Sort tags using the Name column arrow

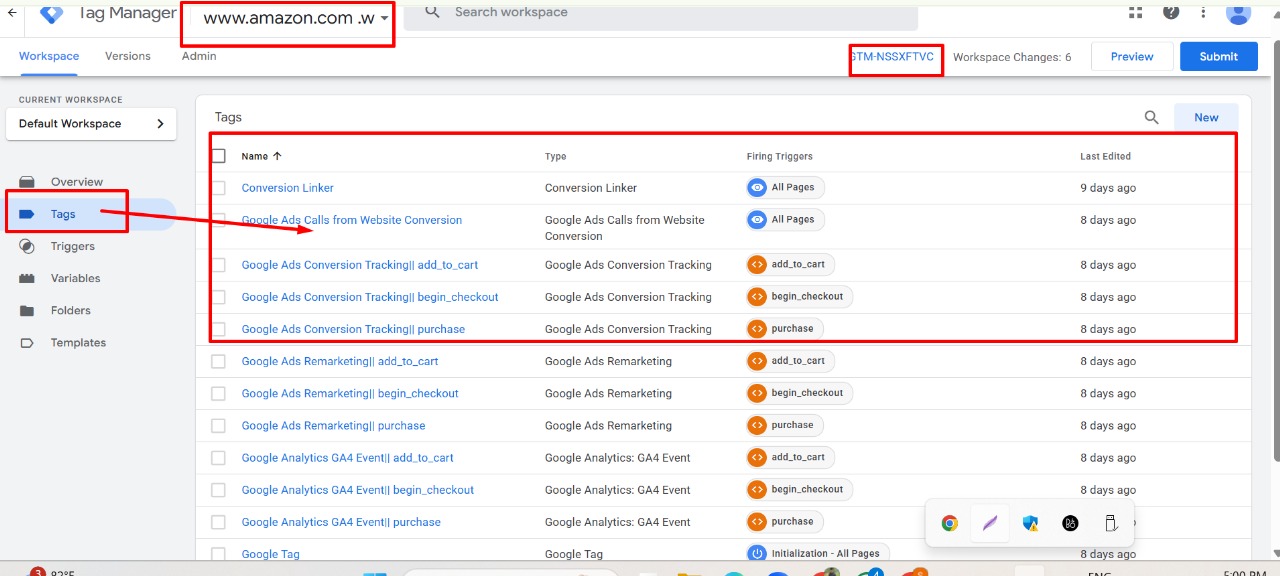pyautogui.click(x=277, y=156)
